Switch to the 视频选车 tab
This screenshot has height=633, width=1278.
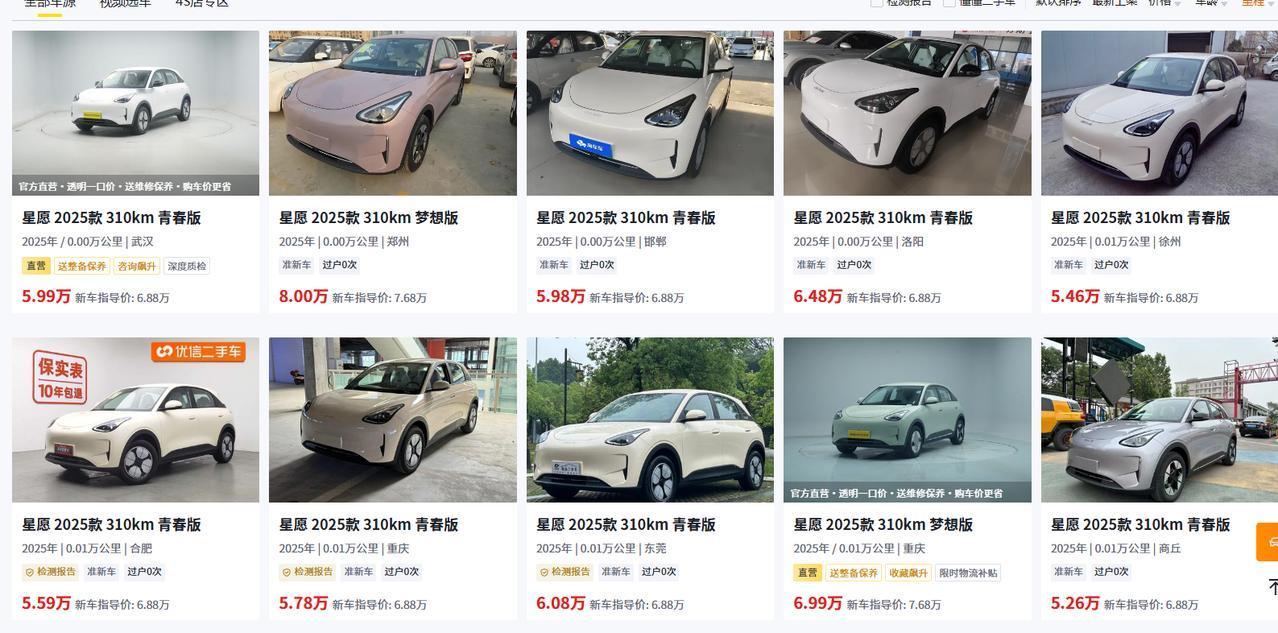coord(125,3)
